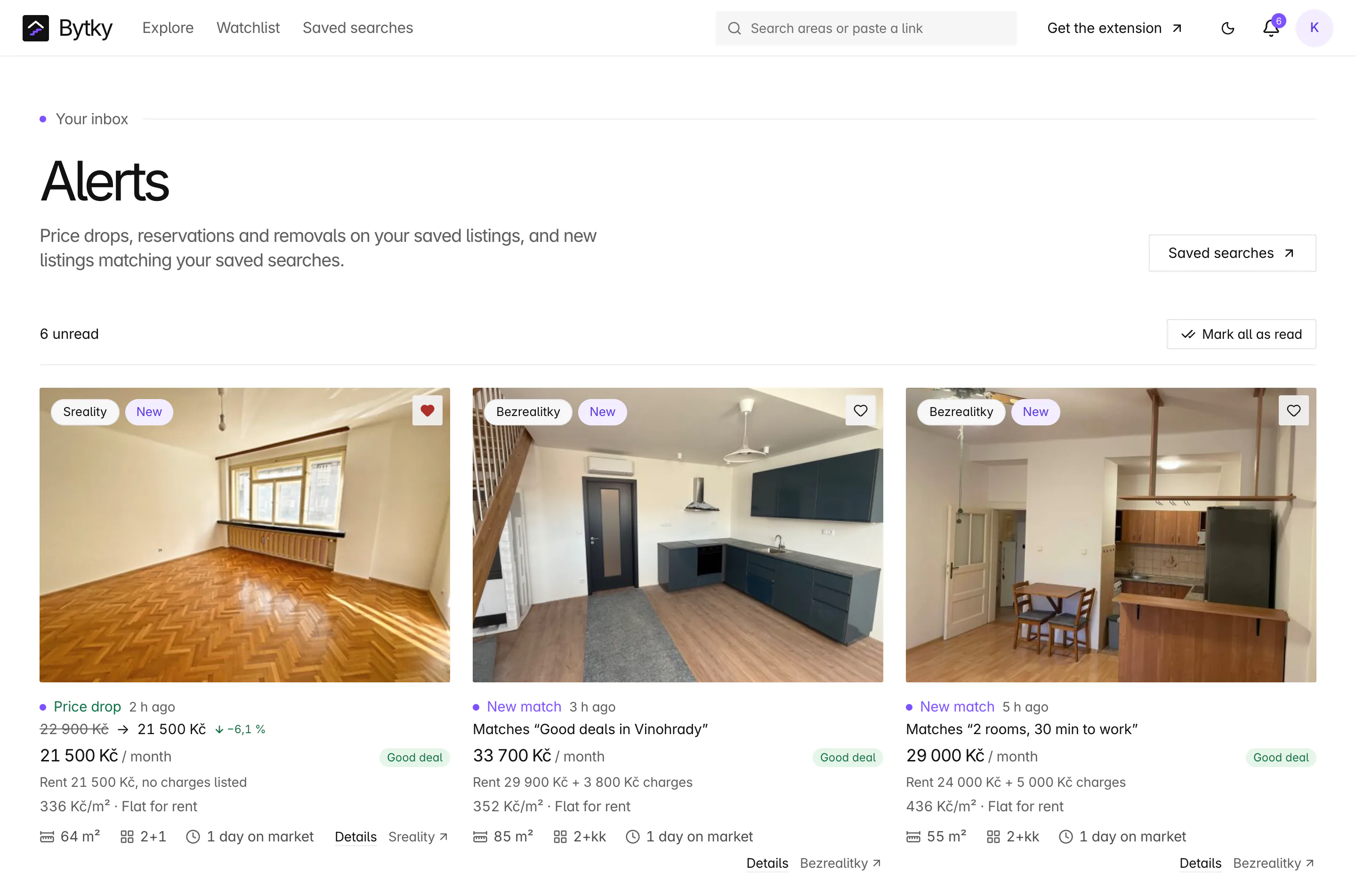Click the bed area icon beside 64 m²
Screen dimensions: 1356x896
(x=47, y=837)
